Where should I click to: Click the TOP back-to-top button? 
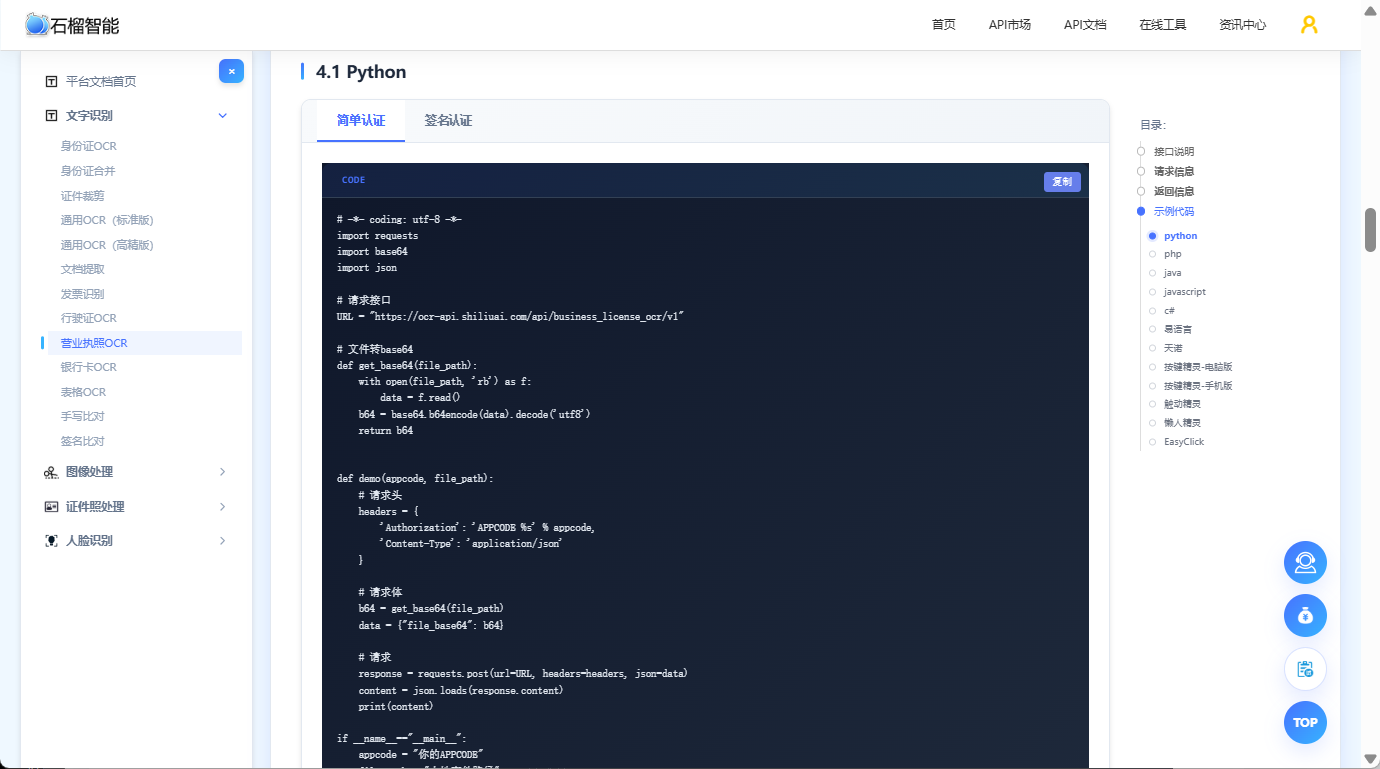(1305, 722)
